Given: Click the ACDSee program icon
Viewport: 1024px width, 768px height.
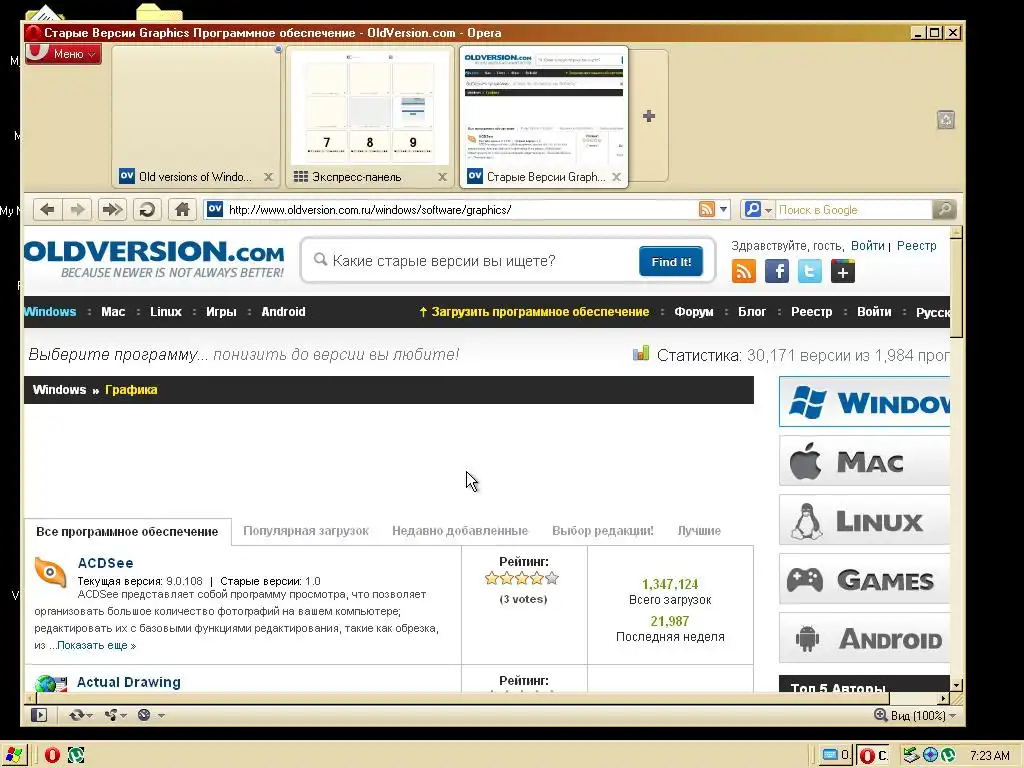Looking at the screenshot, I should pyautogui.click(x=51, y=573).
